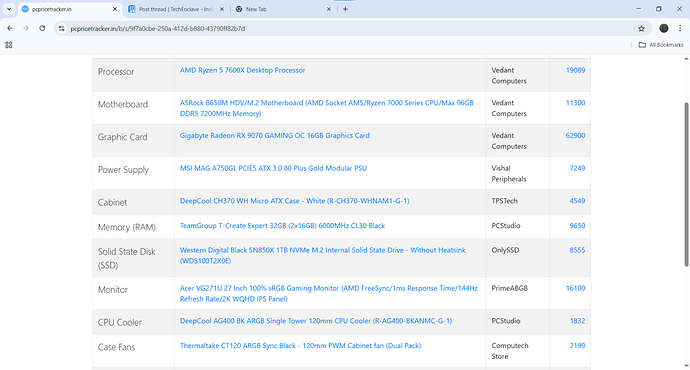Switch to the New Tab tab
The image size is (690, 370).
[283, 9]
